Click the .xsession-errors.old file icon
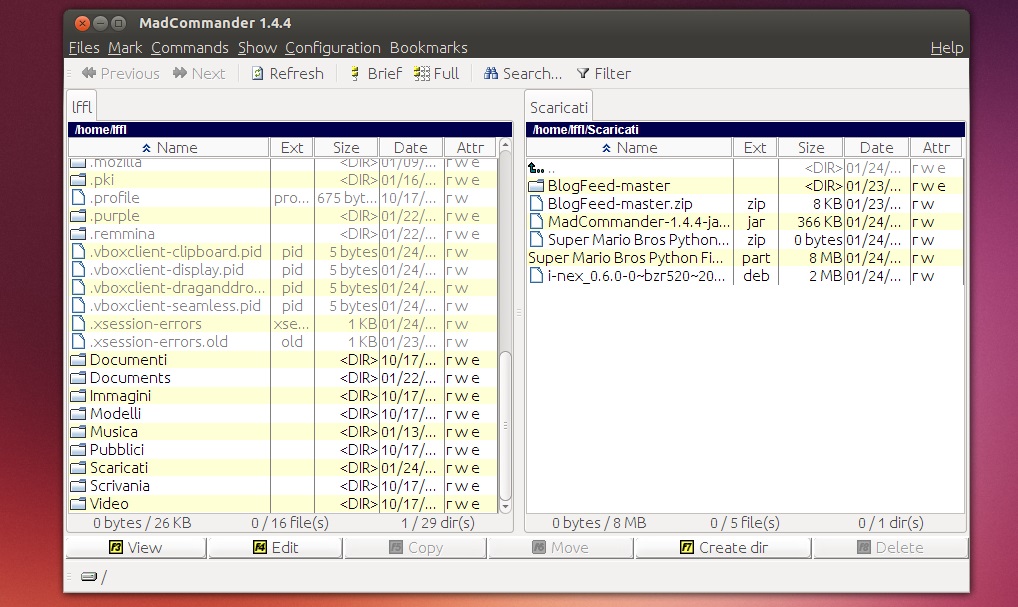 click(79, 342)
